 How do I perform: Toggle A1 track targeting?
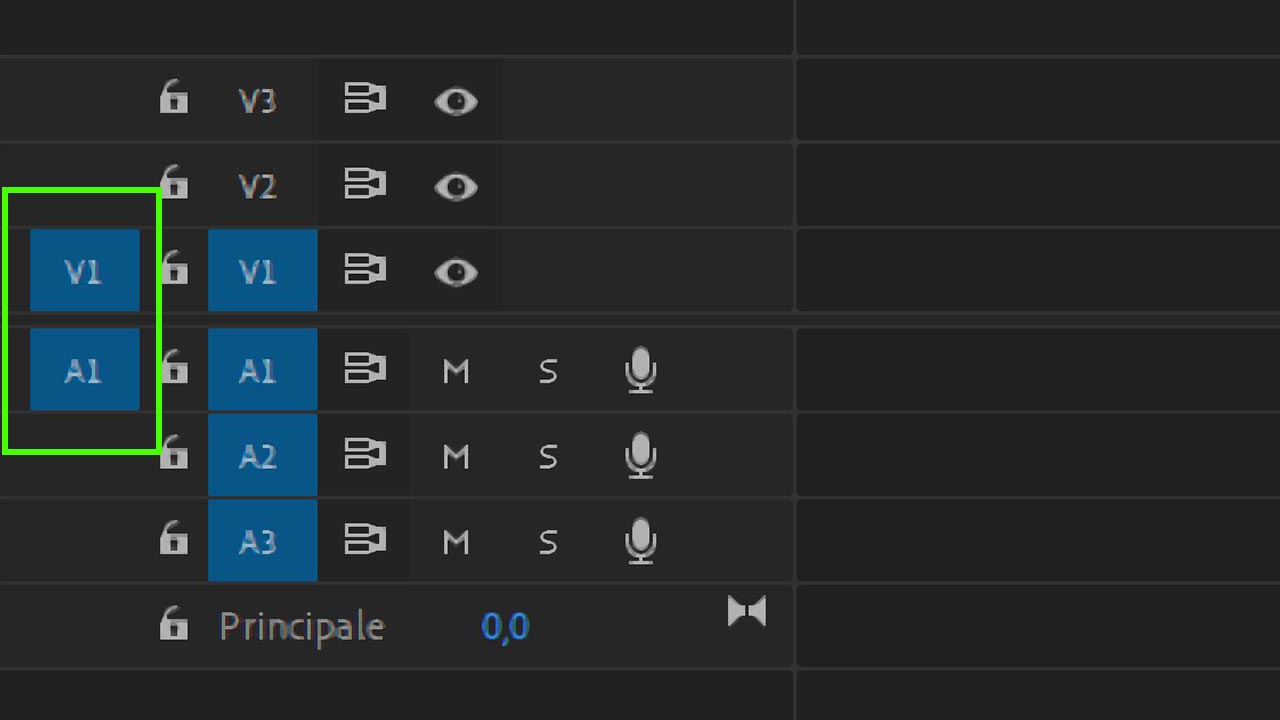coord(262,370)
